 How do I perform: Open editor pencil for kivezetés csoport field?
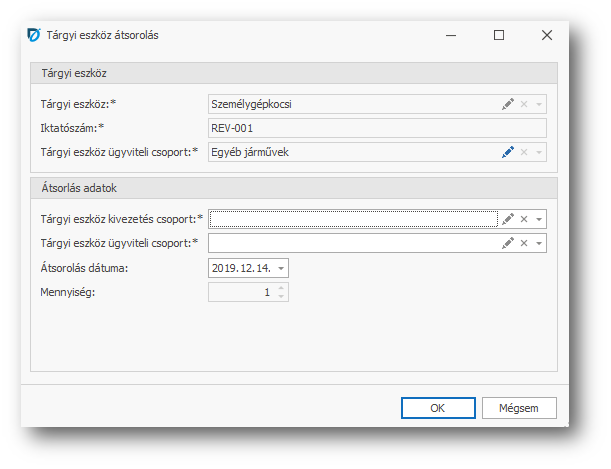[508, 219]
